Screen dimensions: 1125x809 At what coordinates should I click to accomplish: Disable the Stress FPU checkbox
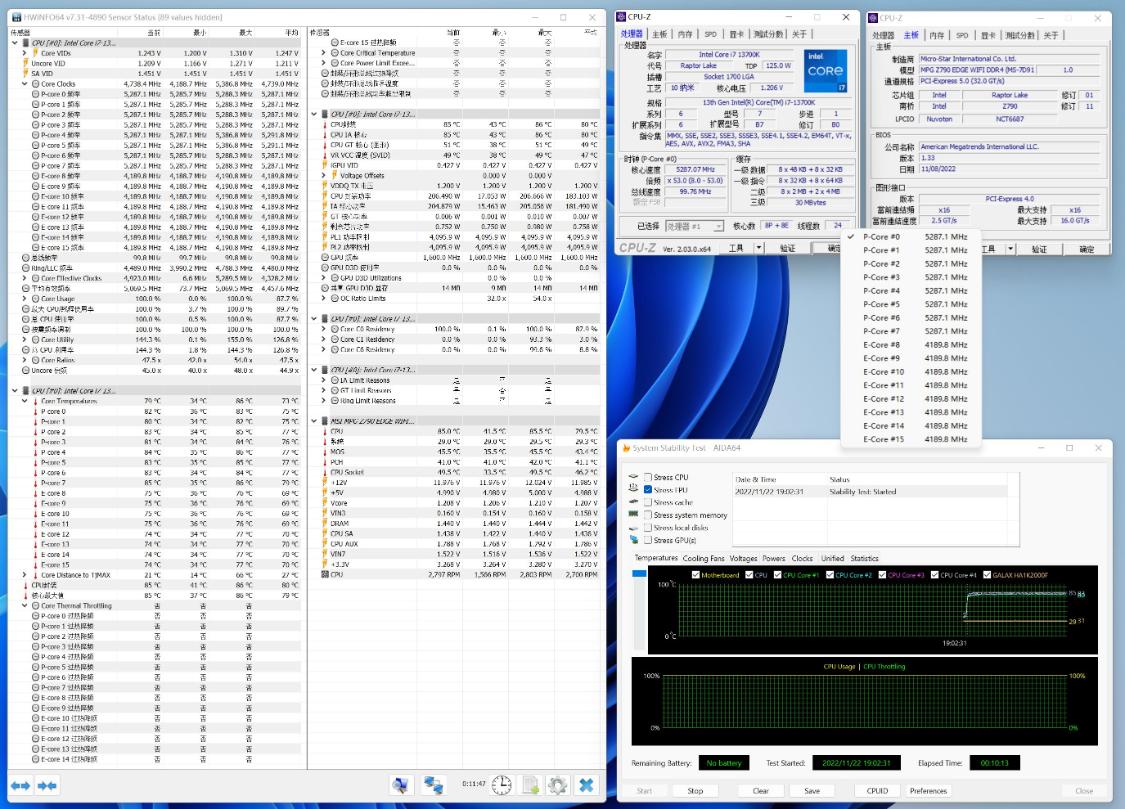[647, 490]
